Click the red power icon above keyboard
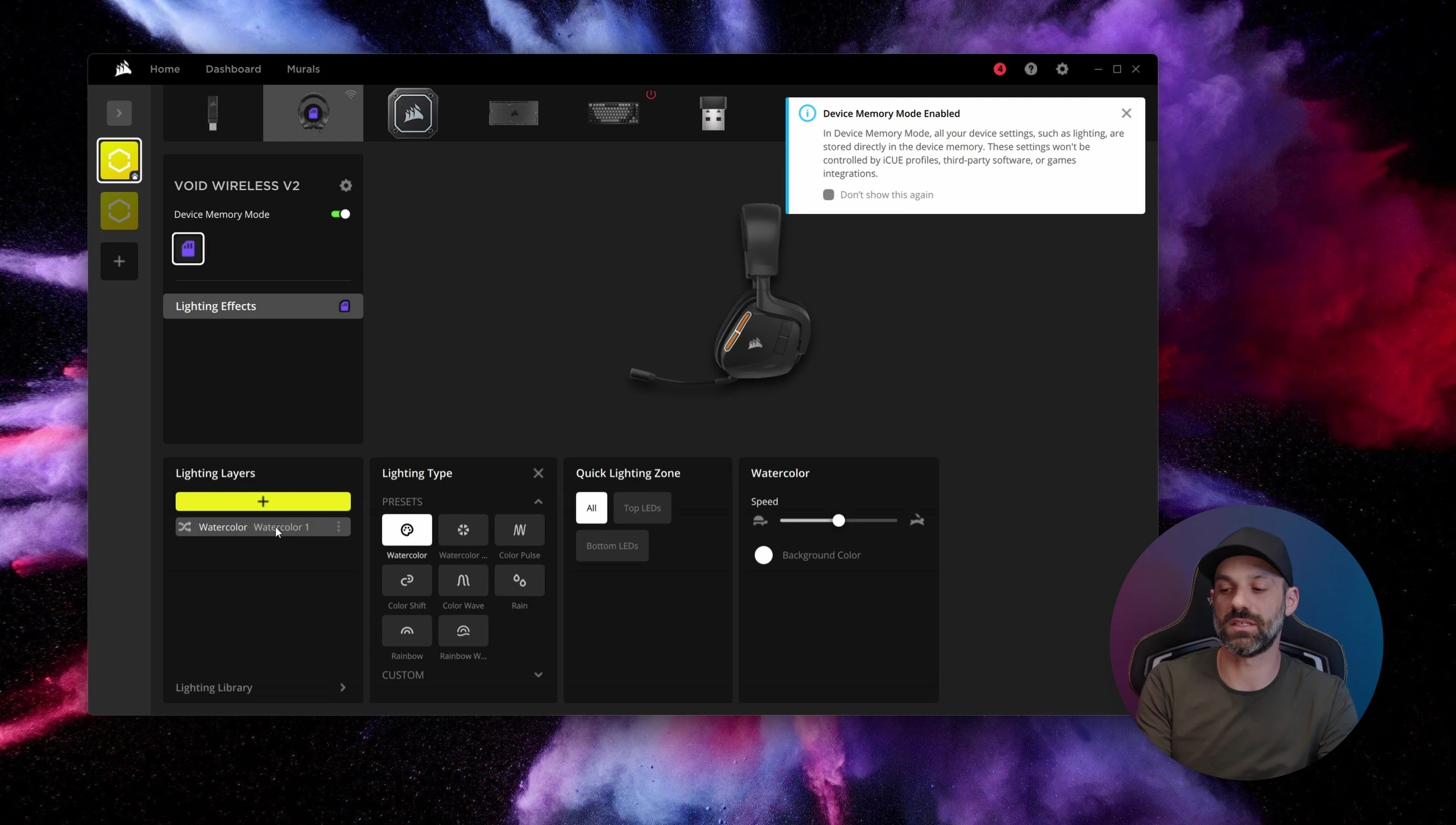The width and height of the screenshot is (1456, 825). pos(651,94)
